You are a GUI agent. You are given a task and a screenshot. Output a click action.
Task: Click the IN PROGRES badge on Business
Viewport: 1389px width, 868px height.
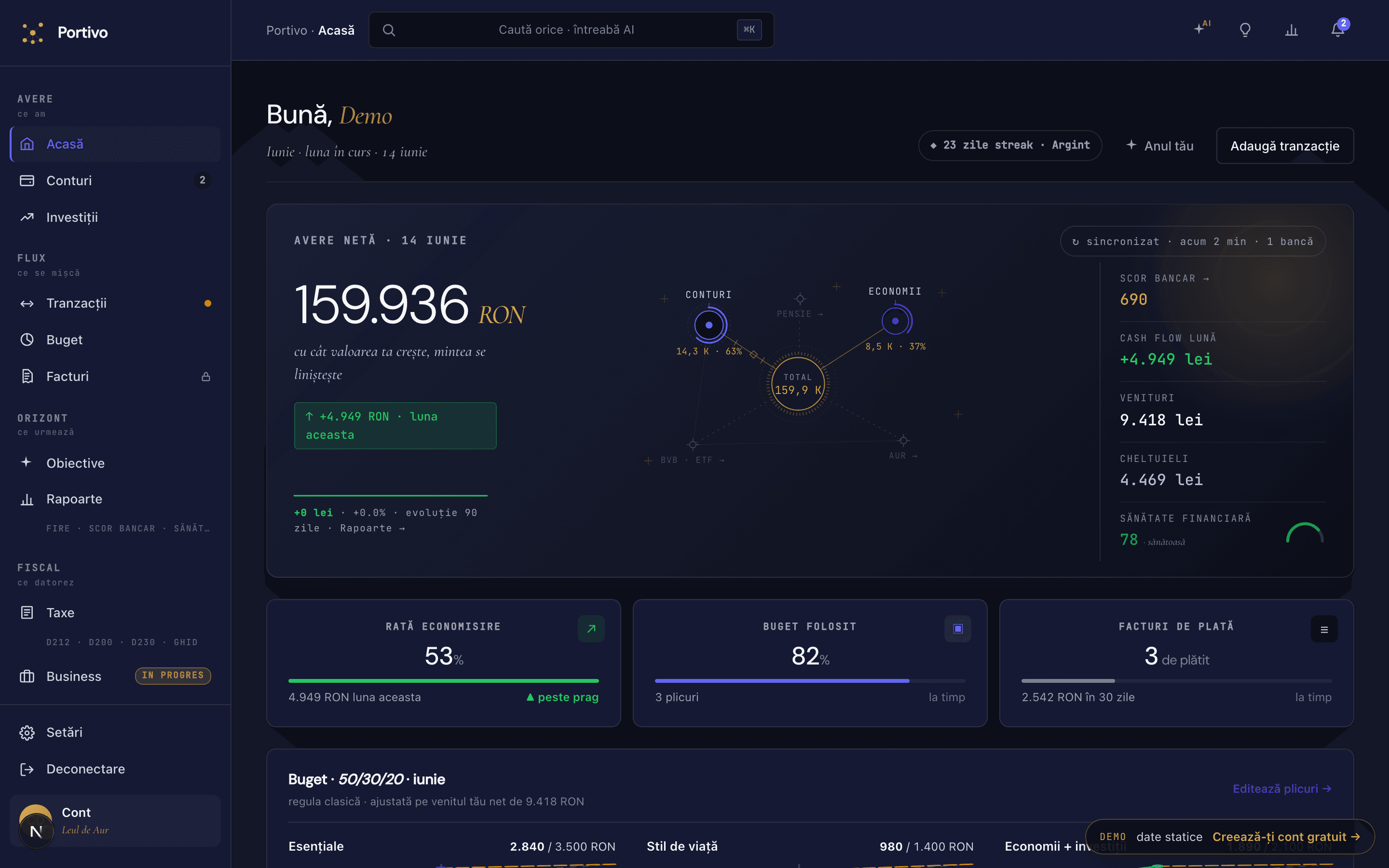(173, 676)
